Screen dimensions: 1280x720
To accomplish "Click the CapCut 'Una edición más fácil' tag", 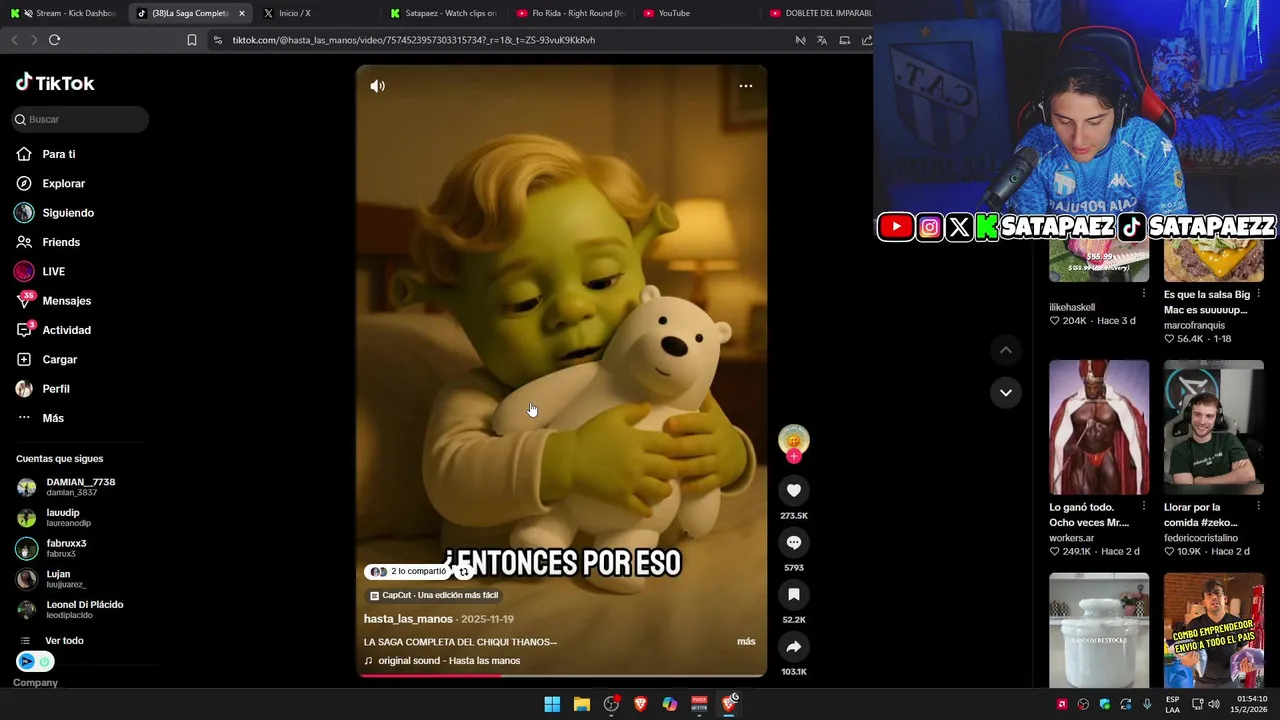I will pyautogui.click(x=434, y=595).
